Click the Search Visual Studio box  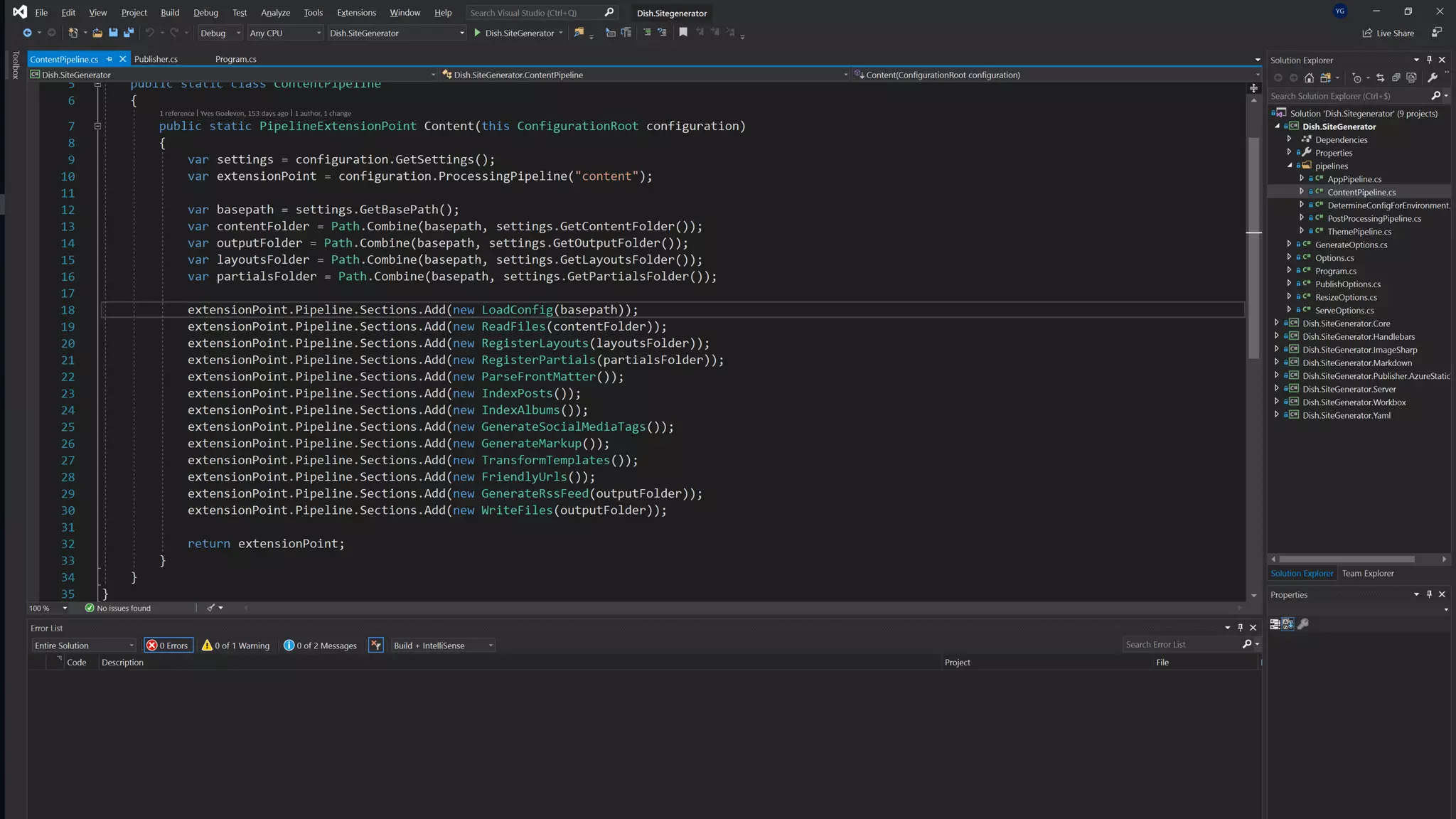535,13
